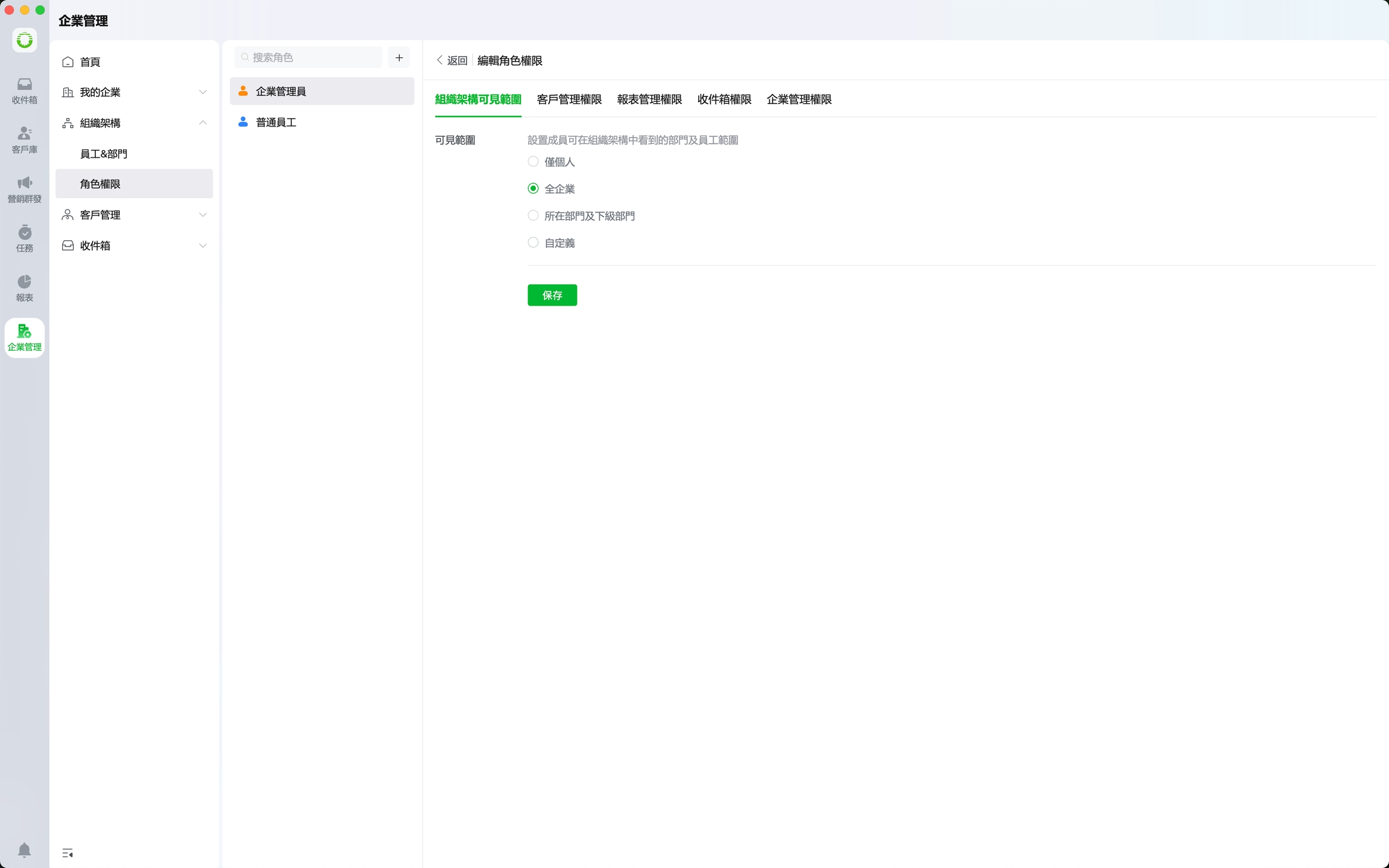Select the 僅個人 radio option
The image size is (1389, 868).
pos(533,162)
